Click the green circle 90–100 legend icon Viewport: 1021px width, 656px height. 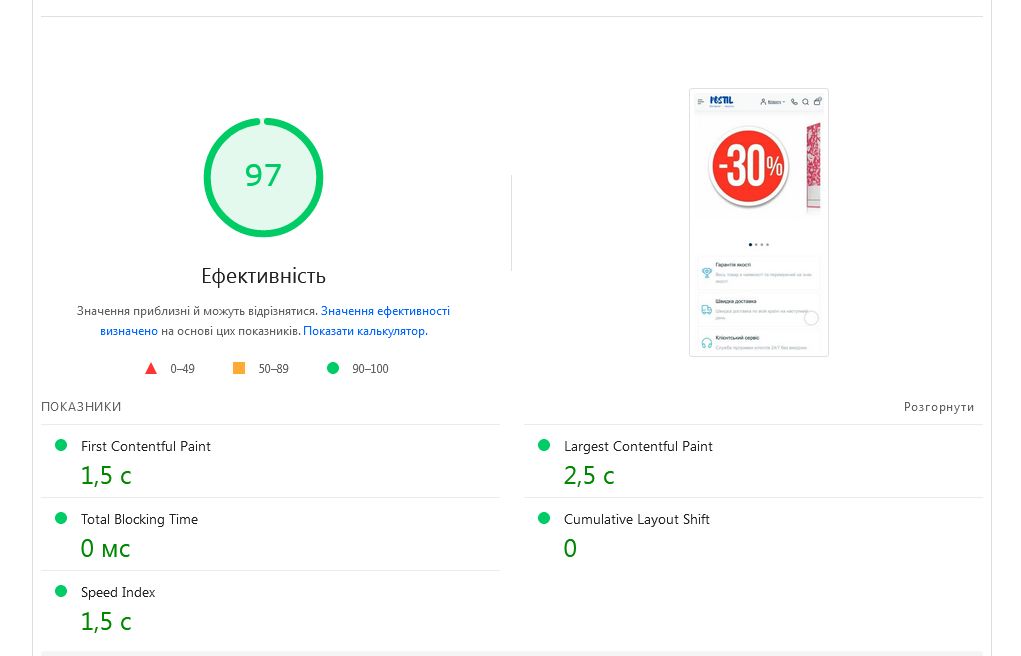pyautogui.click(x=333, y=368)
